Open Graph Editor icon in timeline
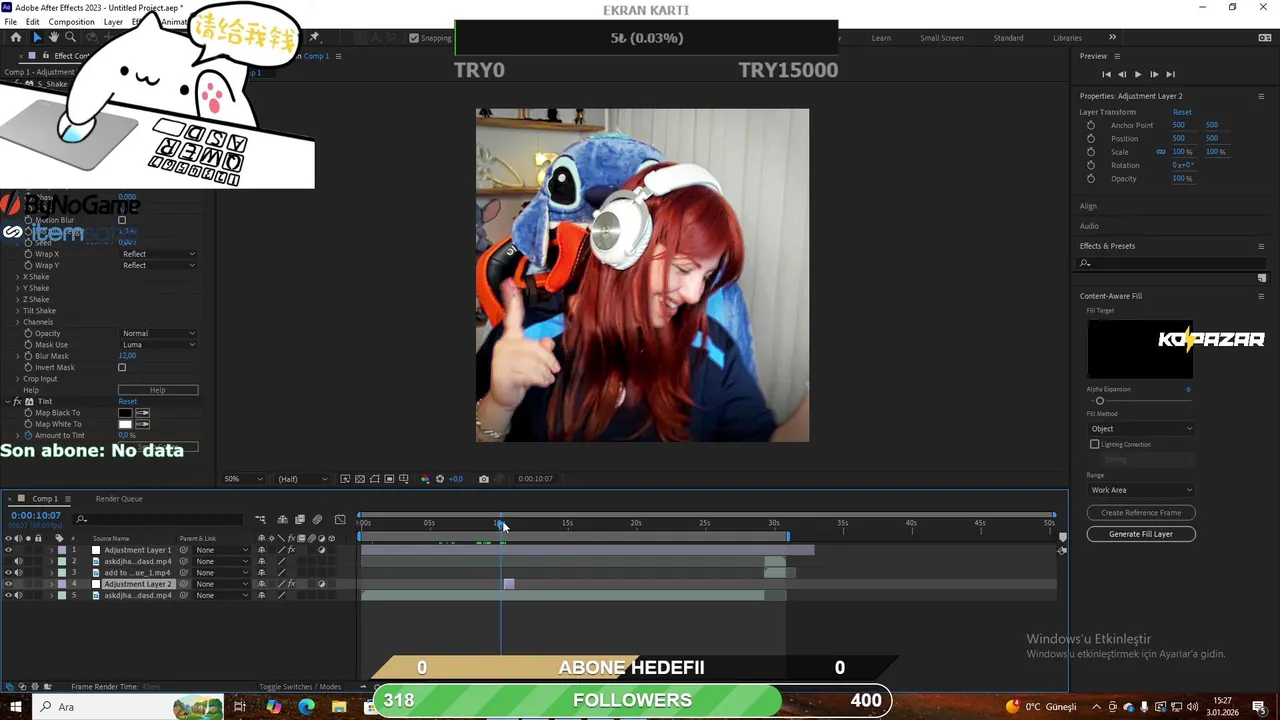 coord(340,519)
